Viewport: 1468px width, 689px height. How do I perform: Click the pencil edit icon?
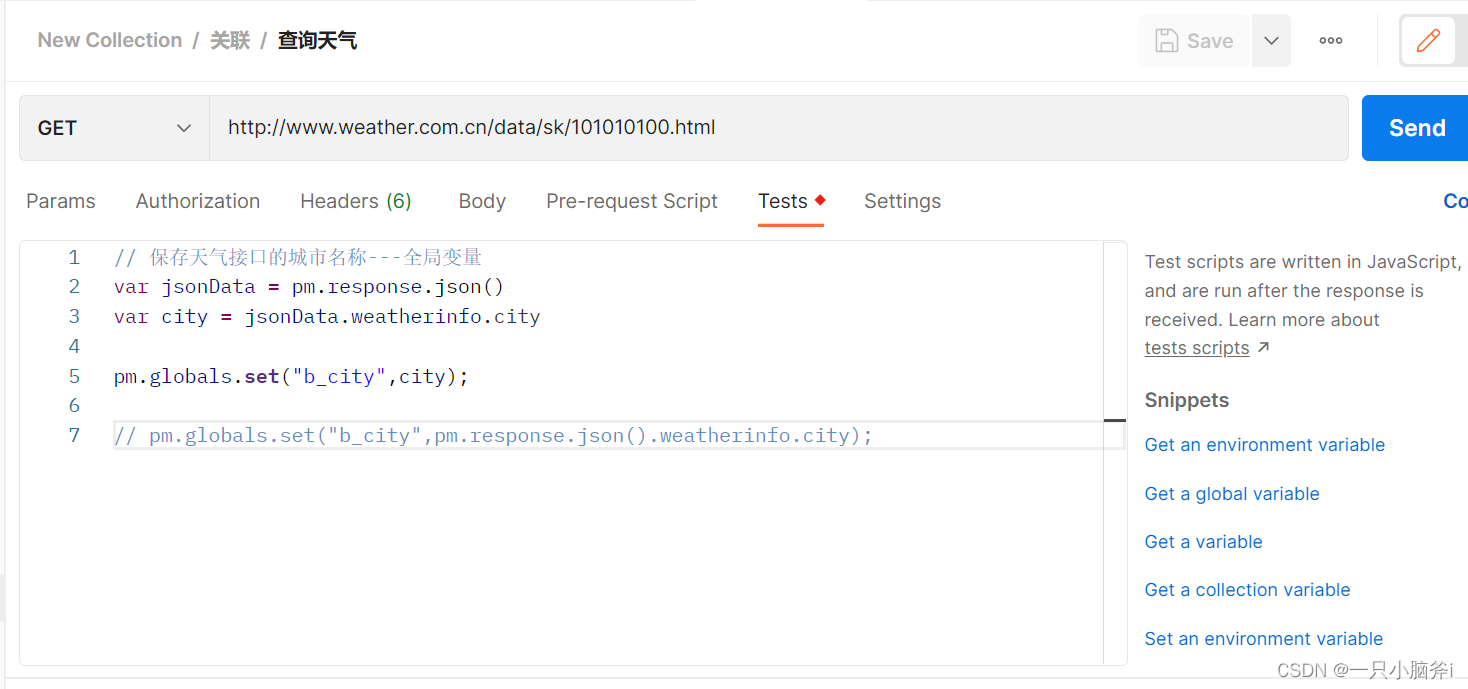[x=1428, y=41]
